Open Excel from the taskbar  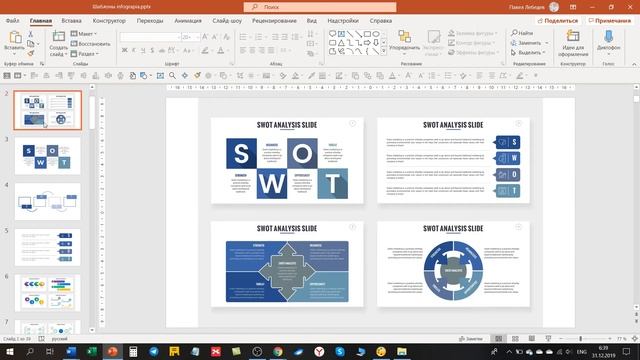[x=92, y=351]
